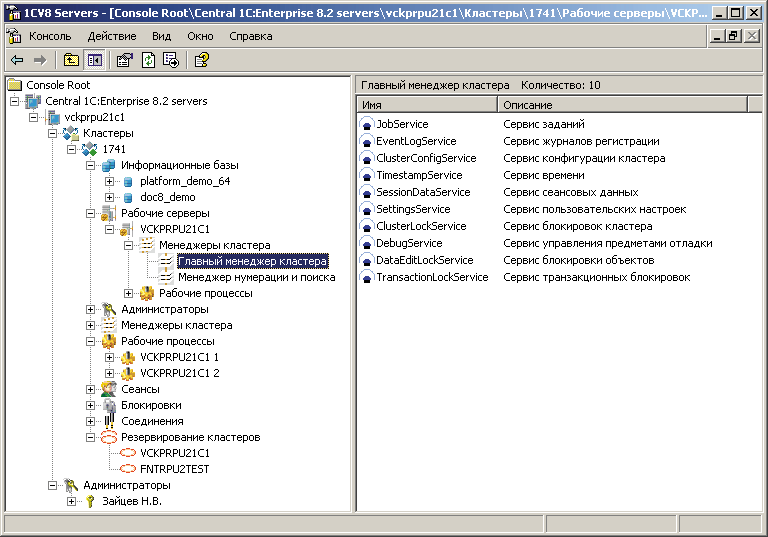Sort by the Описание column header
Screen dimensions: 768x537
pyautogui.click(x=623, y=105)
